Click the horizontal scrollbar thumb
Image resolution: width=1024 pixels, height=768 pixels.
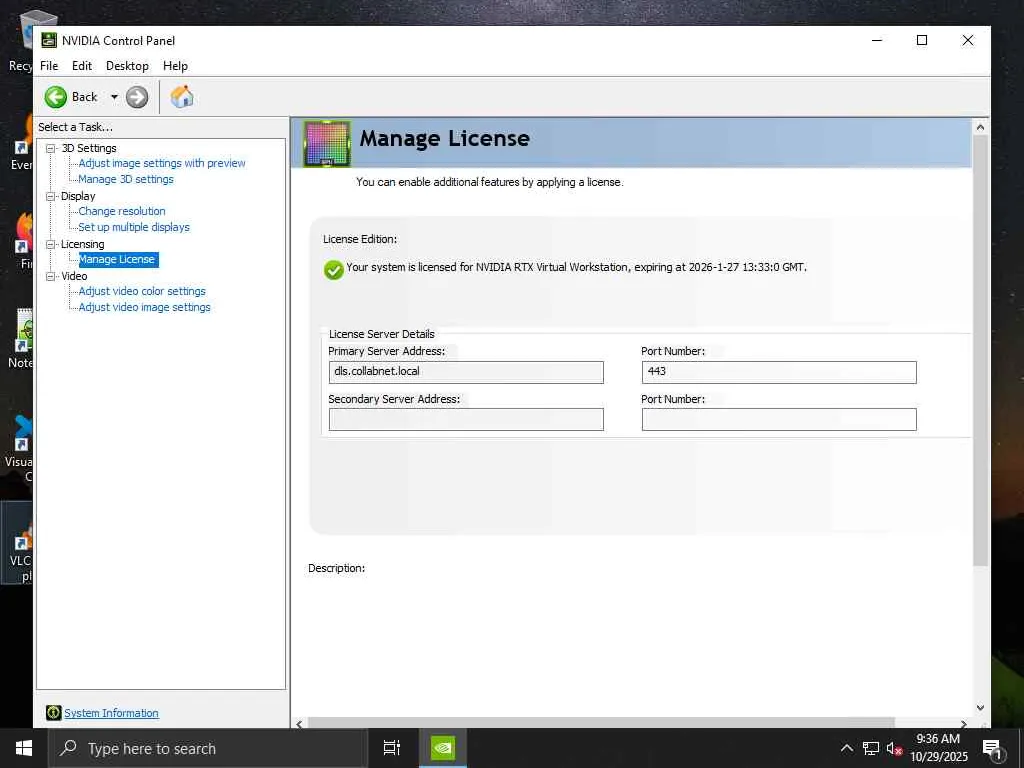[601, 723]
